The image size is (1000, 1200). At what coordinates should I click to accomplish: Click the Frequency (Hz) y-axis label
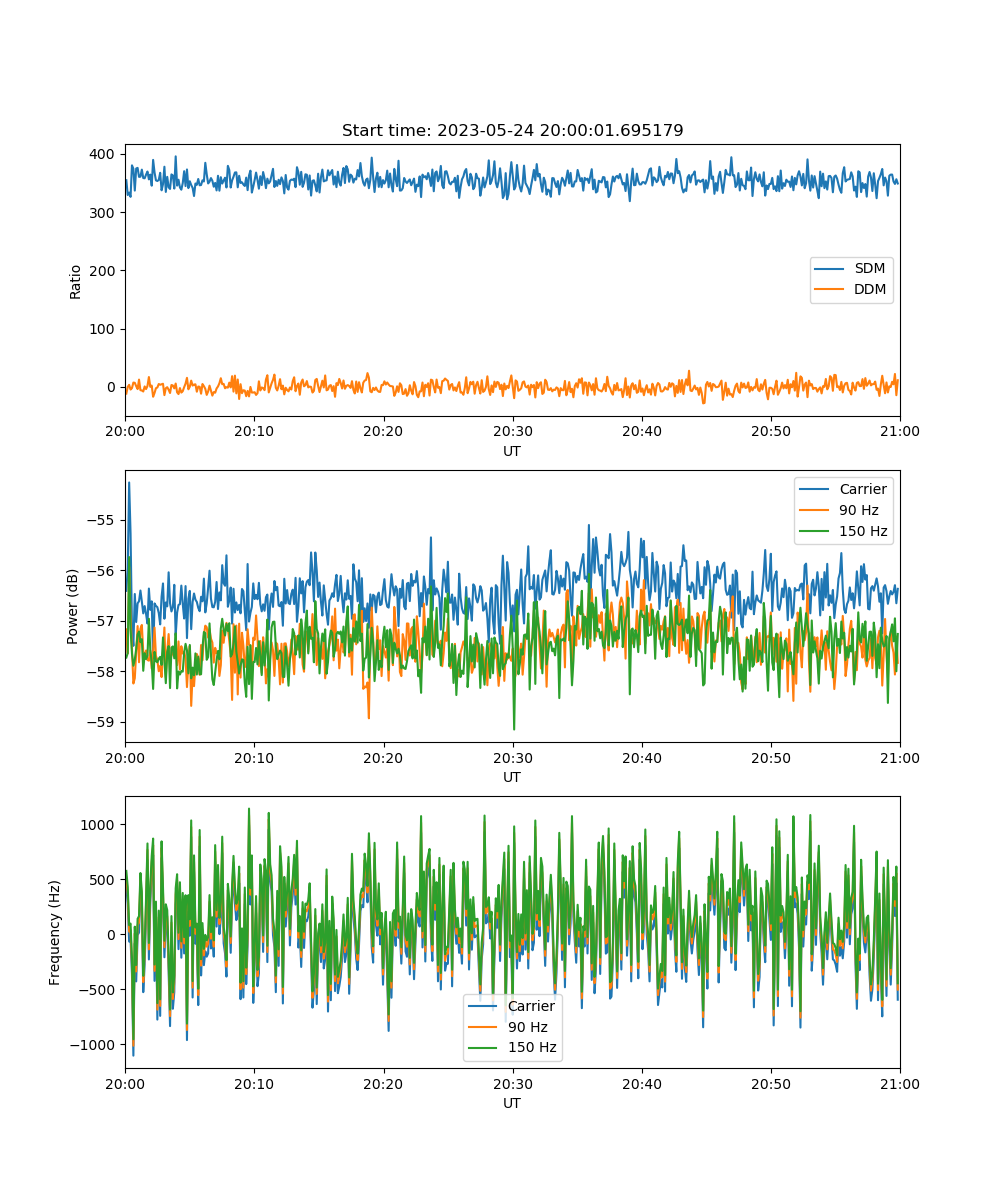coord(55,932)
